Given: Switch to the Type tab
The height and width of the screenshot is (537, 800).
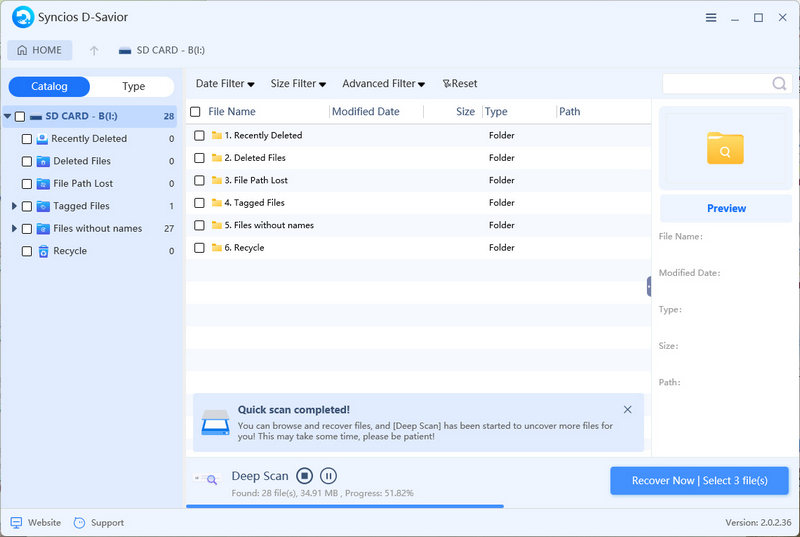Looking at the screenshot, I should coord(133,86).
